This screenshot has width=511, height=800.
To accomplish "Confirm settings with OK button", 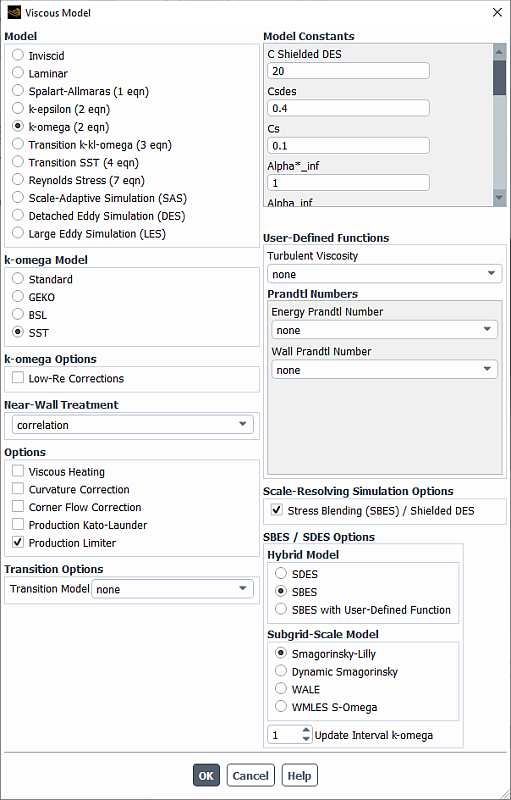I will coord(206,776).
